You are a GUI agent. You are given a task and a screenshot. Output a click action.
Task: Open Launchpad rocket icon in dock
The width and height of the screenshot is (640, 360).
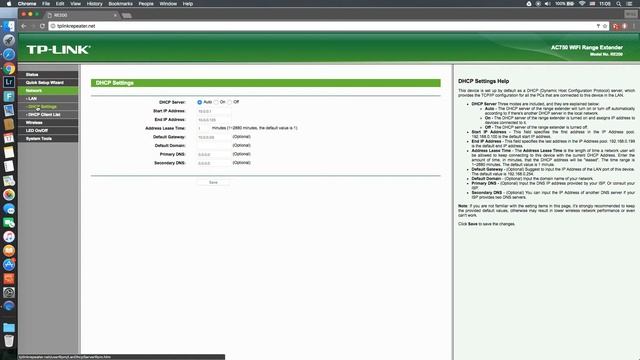click(9, 40)
